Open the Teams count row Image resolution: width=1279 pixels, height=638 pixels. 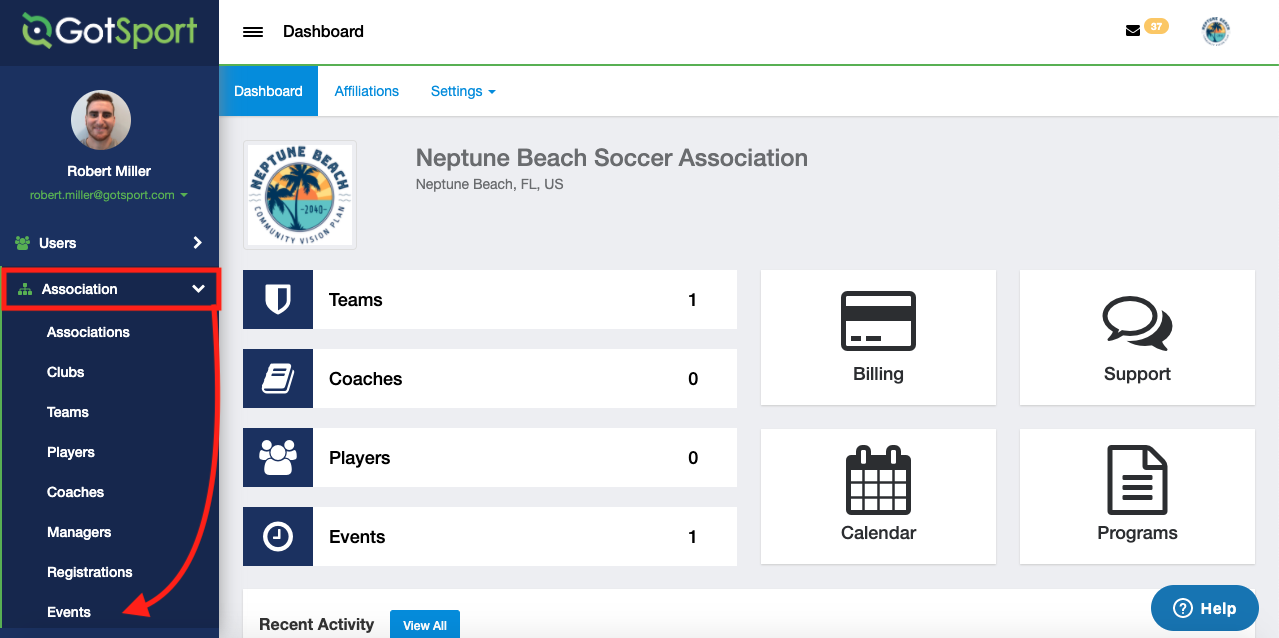click(x=490, y=300)
